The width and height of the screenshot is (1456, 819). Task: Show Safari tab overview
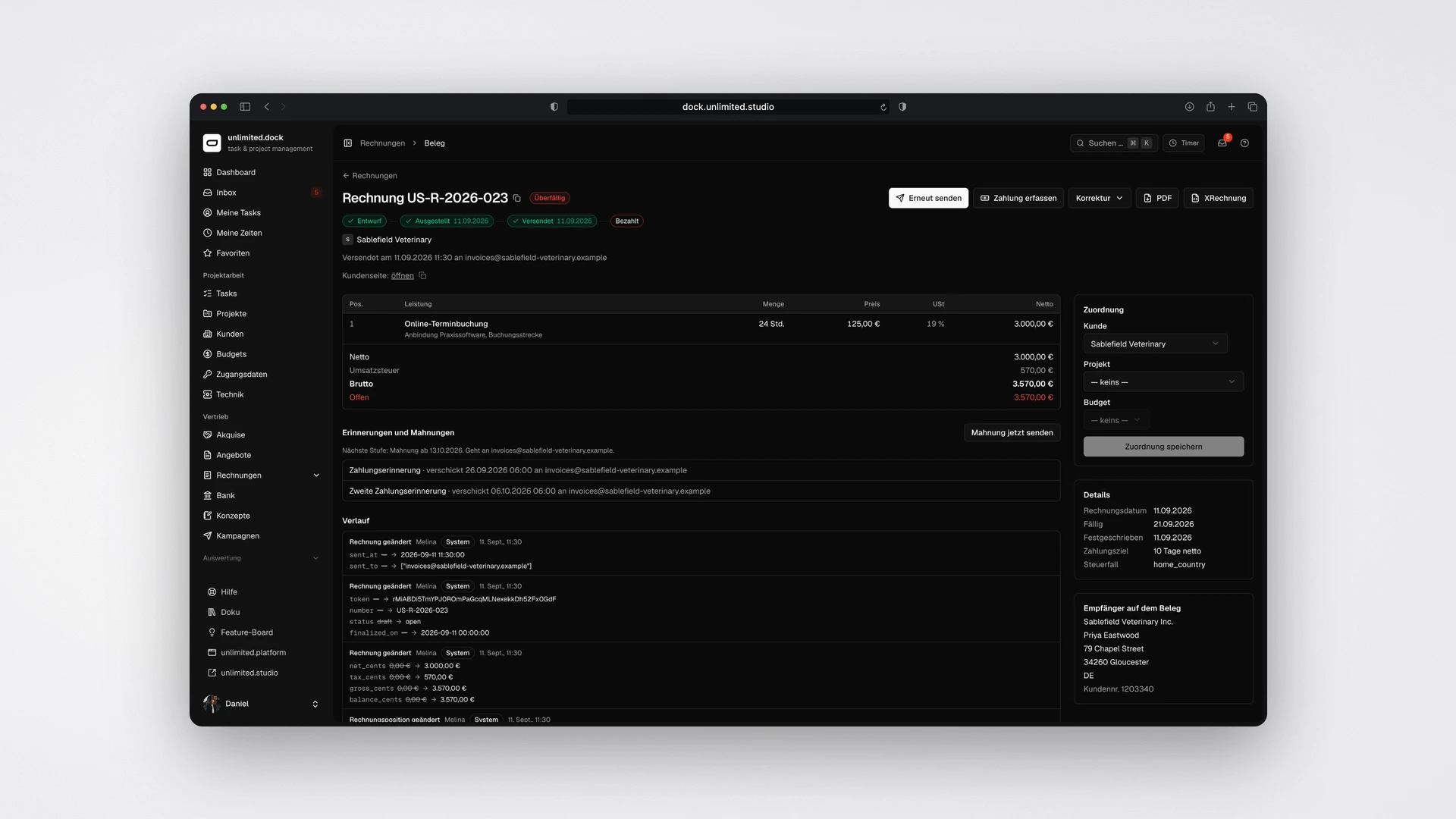(1253, 107)
